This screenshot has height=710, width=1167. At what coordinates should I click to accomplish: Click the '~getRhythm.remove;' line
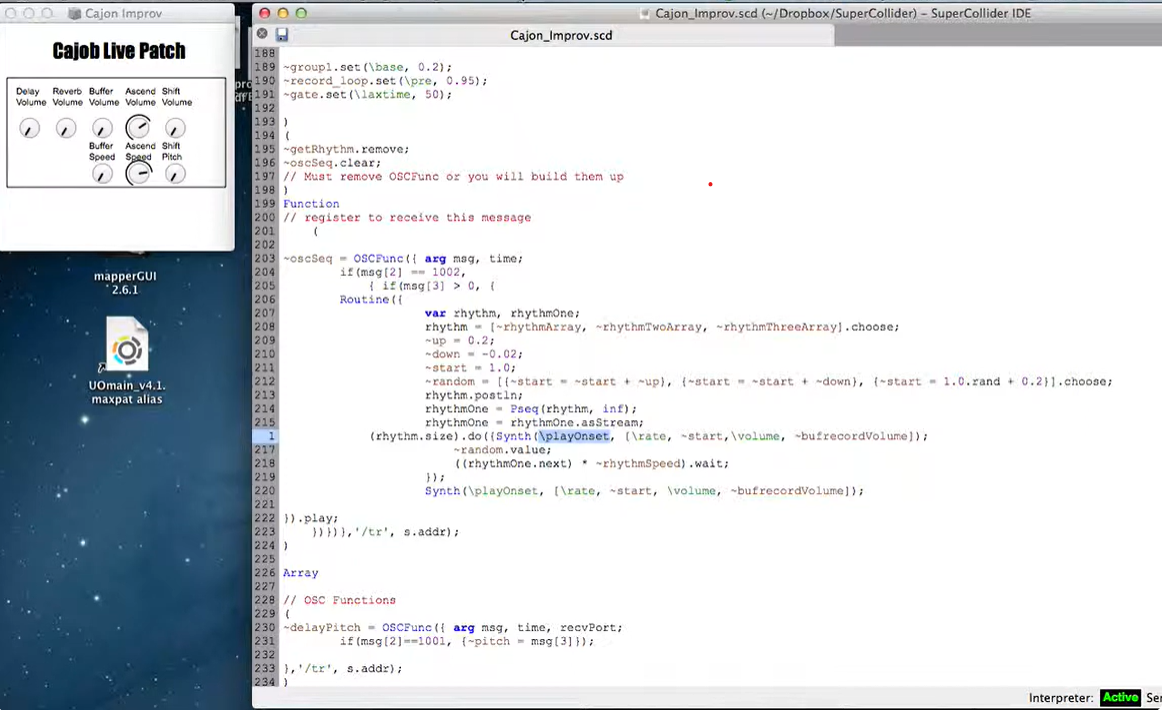click(346, 149)
